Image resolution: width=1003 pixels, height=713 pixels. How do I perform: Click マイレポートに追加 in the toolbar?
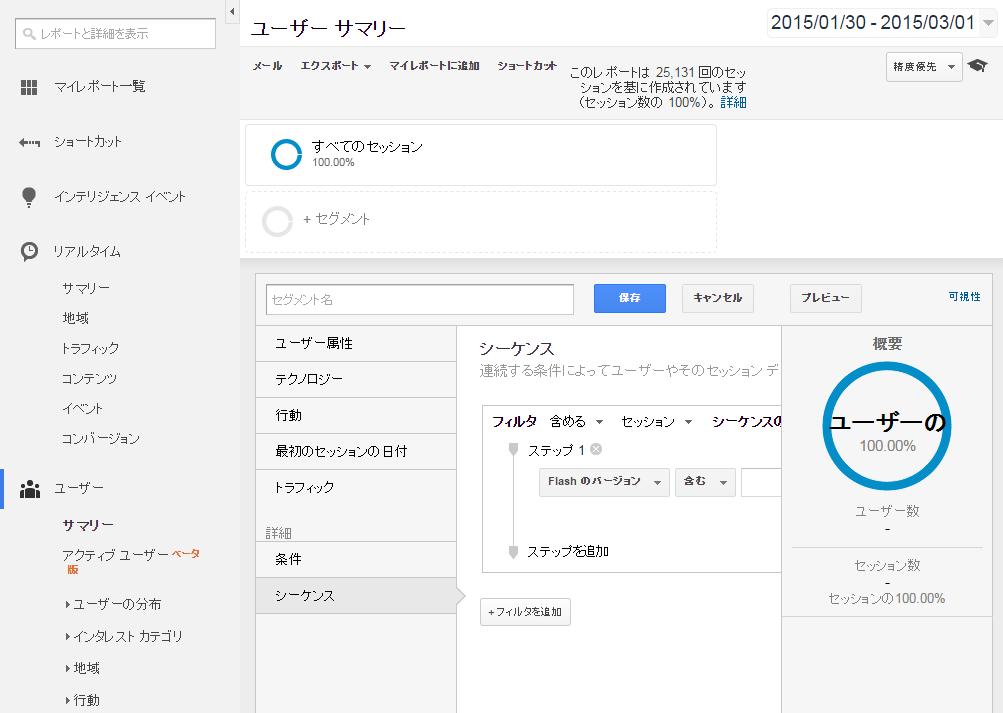[x=434, y=66]
